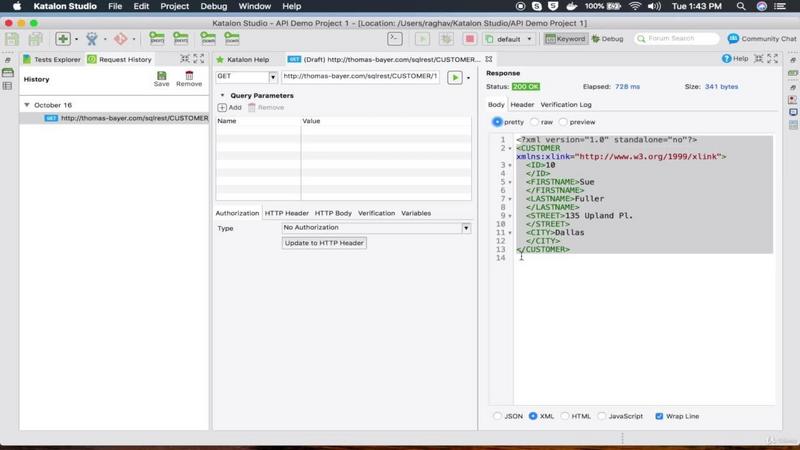Switch to the Verification tab
The image size is (800, 450).
coord(376,213)
